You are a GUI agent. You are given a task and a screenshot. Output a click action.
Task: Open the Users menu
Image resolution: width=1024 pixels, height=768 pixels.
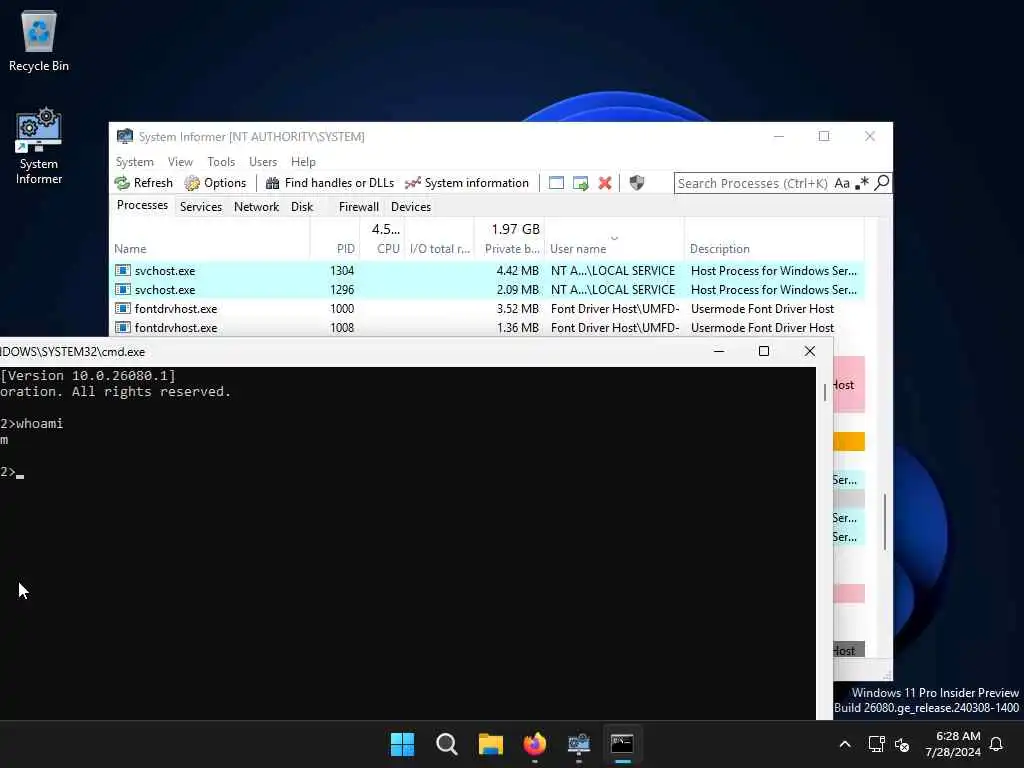(x=263, y=161)
